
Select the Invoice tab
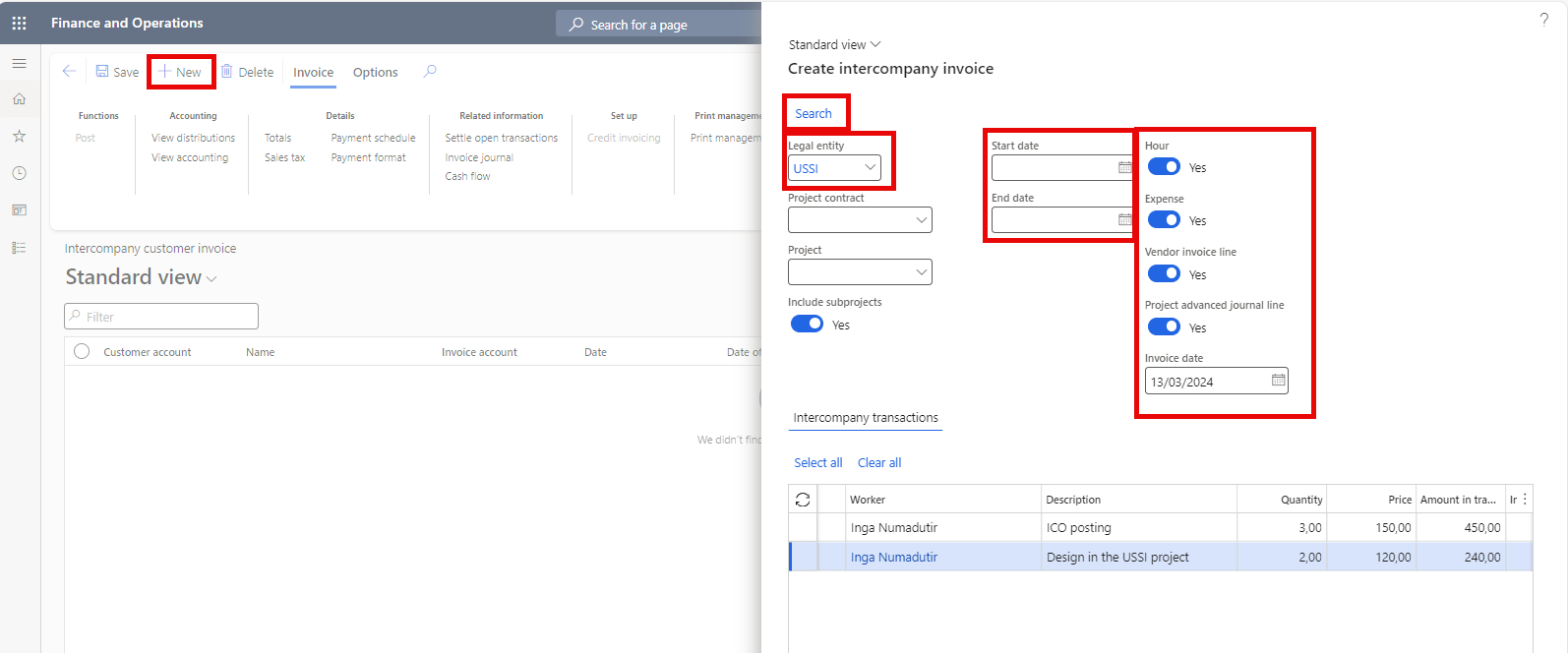(313, 73)
